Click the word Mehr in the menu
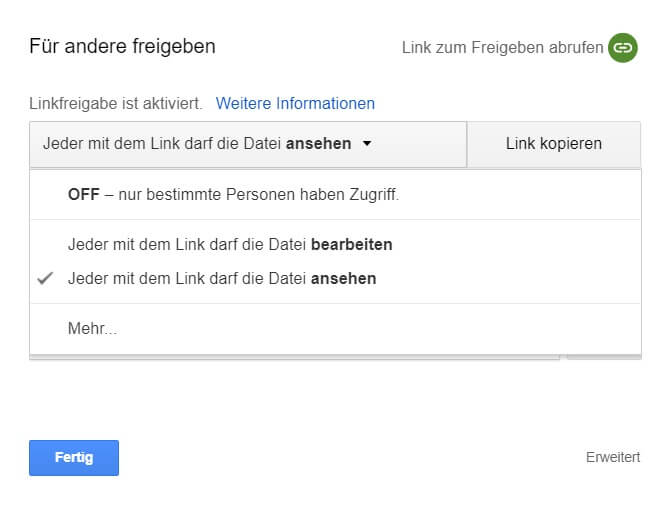This screenshot has width=670, height=510. (86, 328)
